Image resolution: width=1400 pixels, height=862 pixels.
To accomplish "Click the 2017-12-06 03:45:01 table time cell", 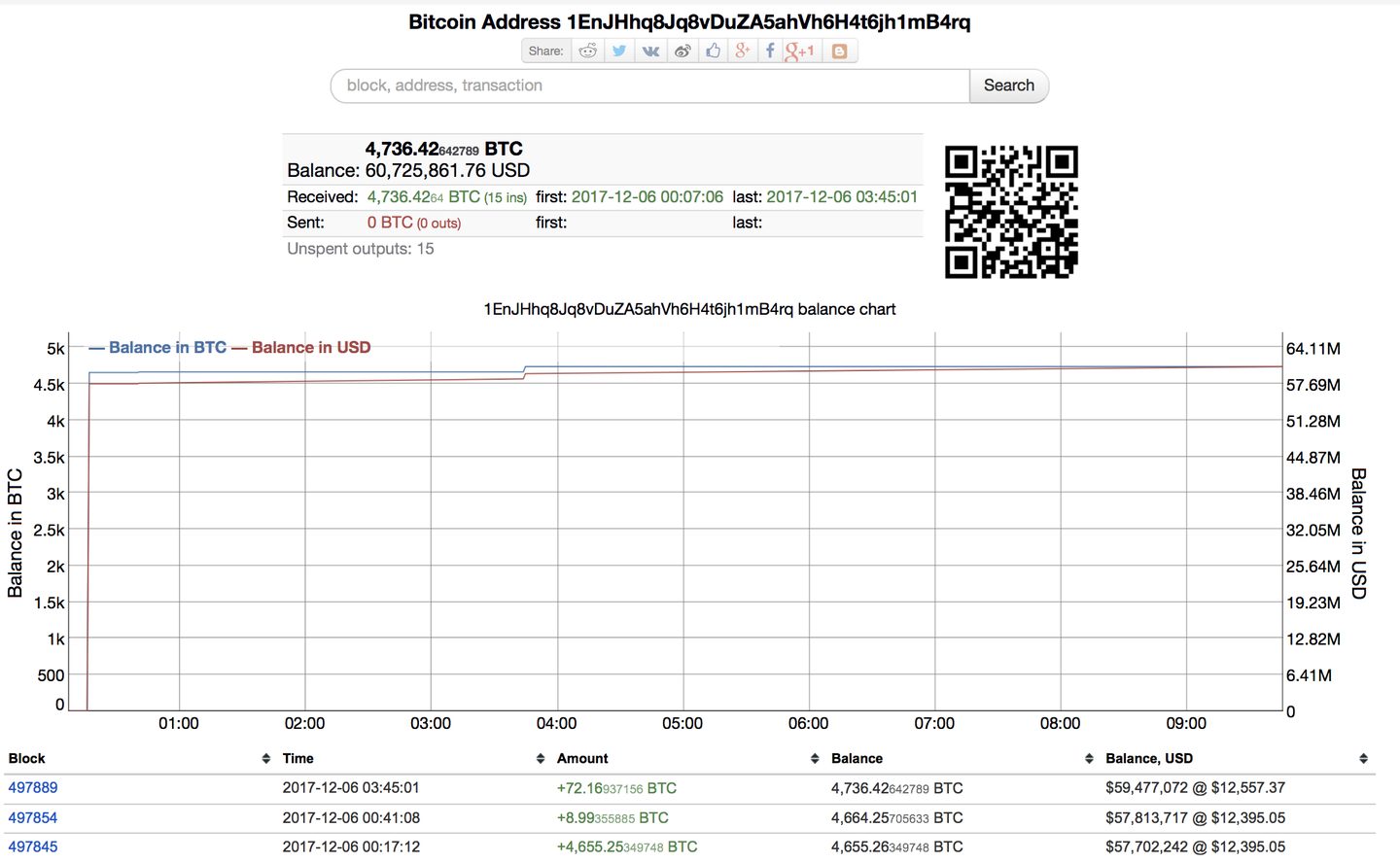I will coord(351,788).
